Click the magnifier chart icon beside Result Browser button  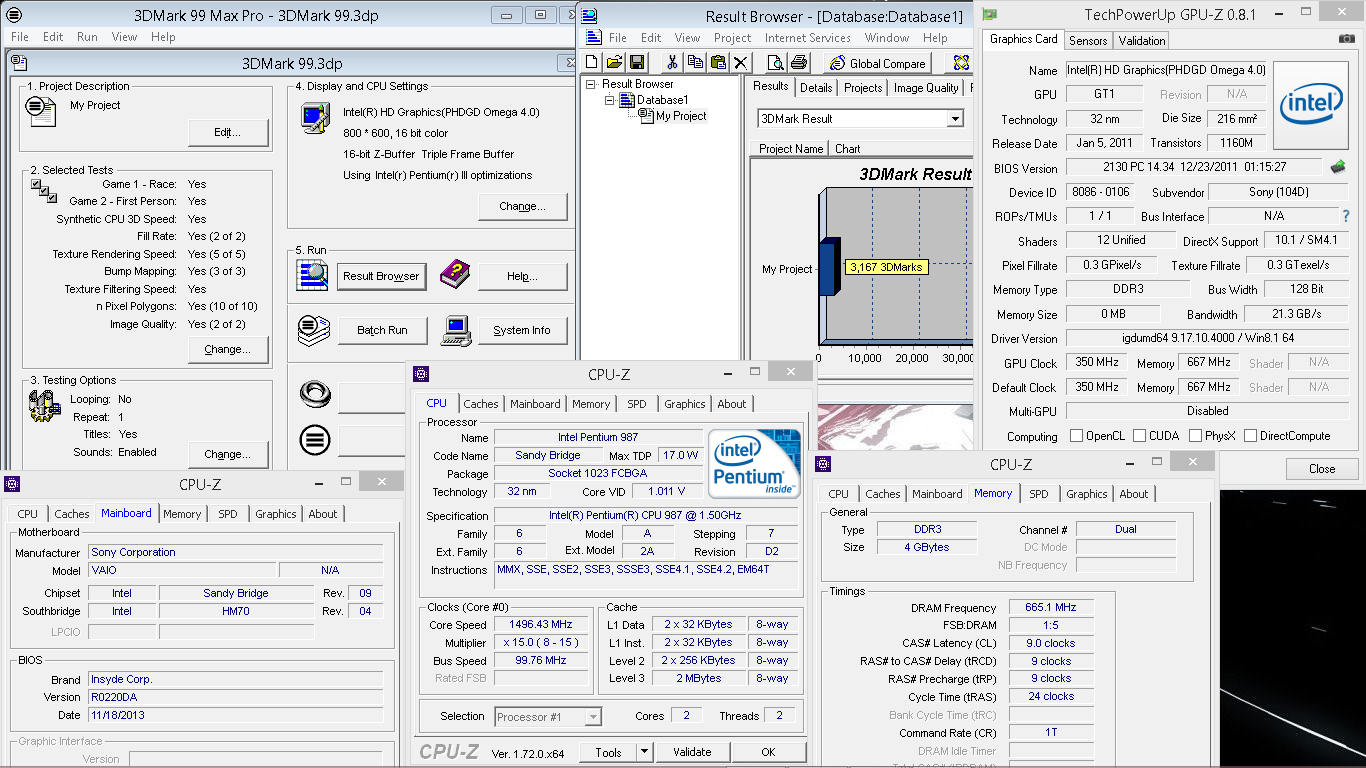point(312,275)
